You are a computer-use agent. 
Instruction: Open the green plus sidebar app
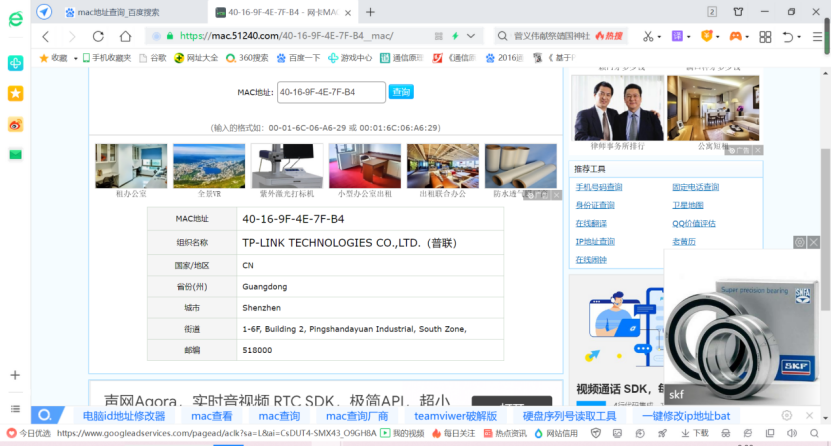click(15, 63)
